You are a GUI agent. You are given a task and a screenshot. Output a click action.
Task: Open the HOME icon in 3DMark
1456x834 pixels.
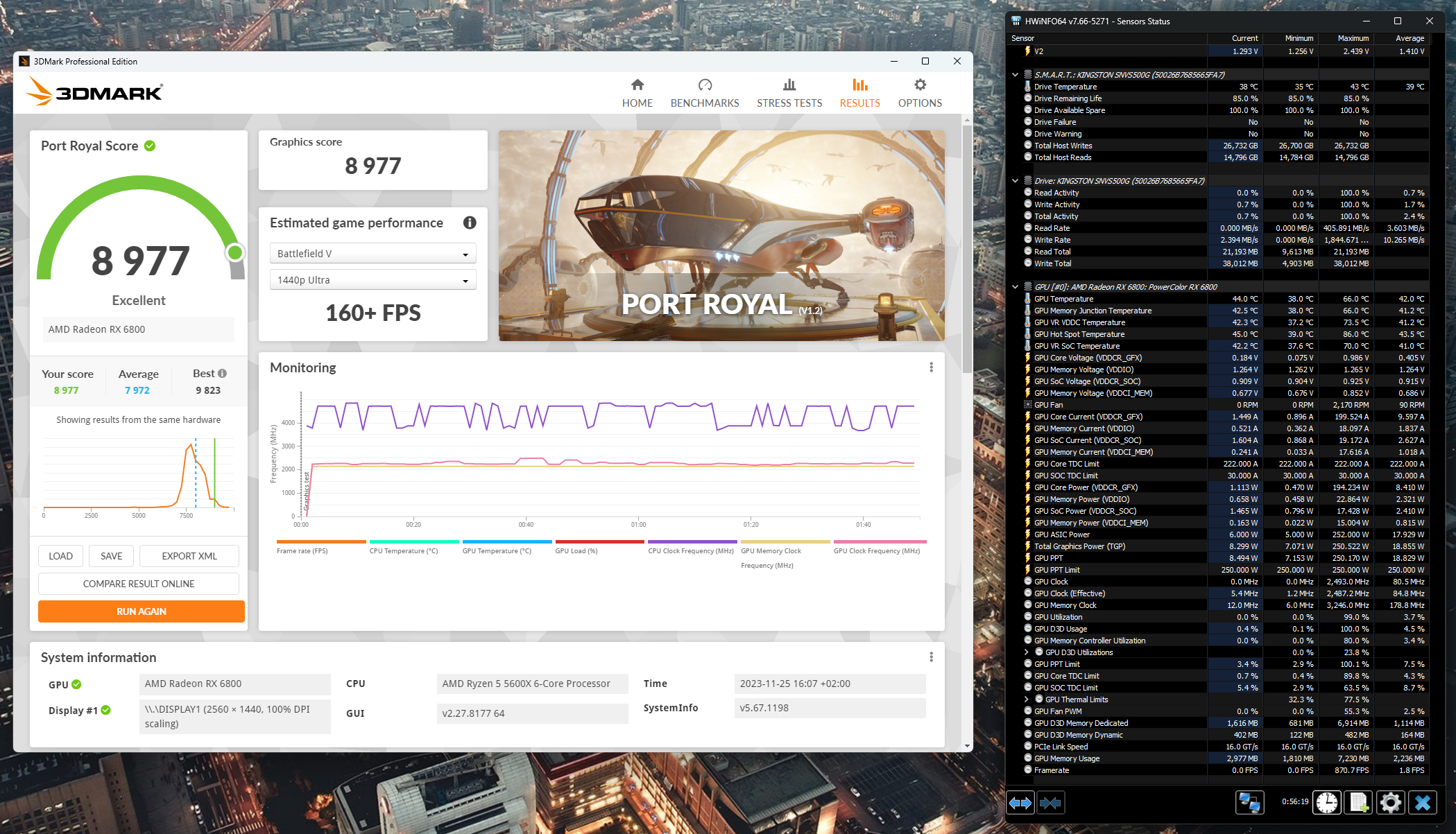(637, 85)
